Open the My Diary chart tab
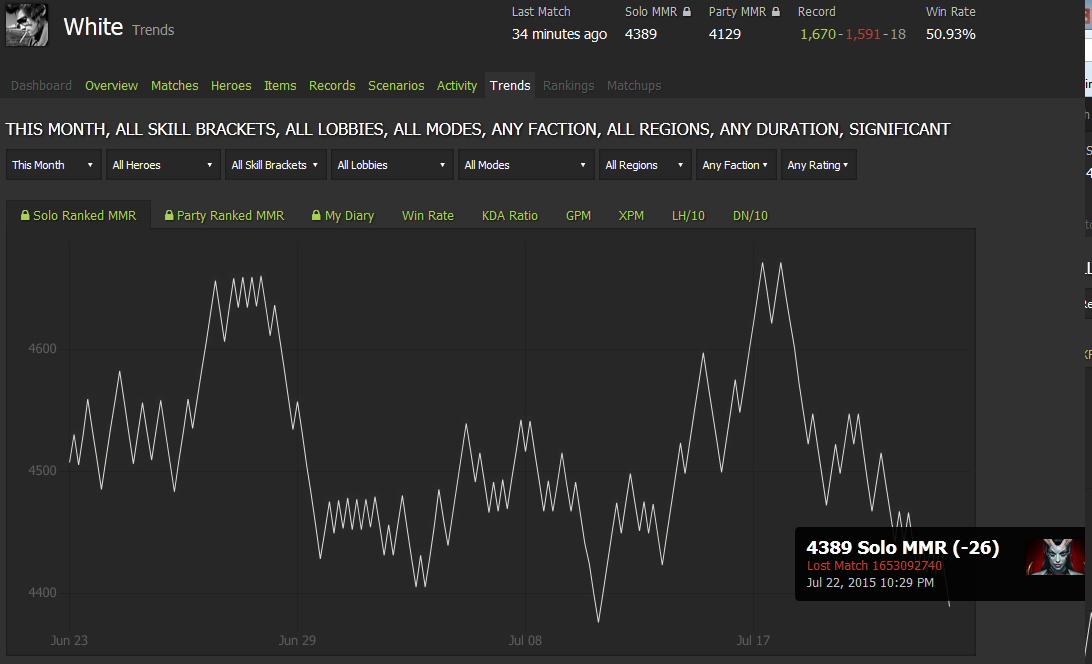The width and height of the screenshot is (1092, 664). [343, 215]
